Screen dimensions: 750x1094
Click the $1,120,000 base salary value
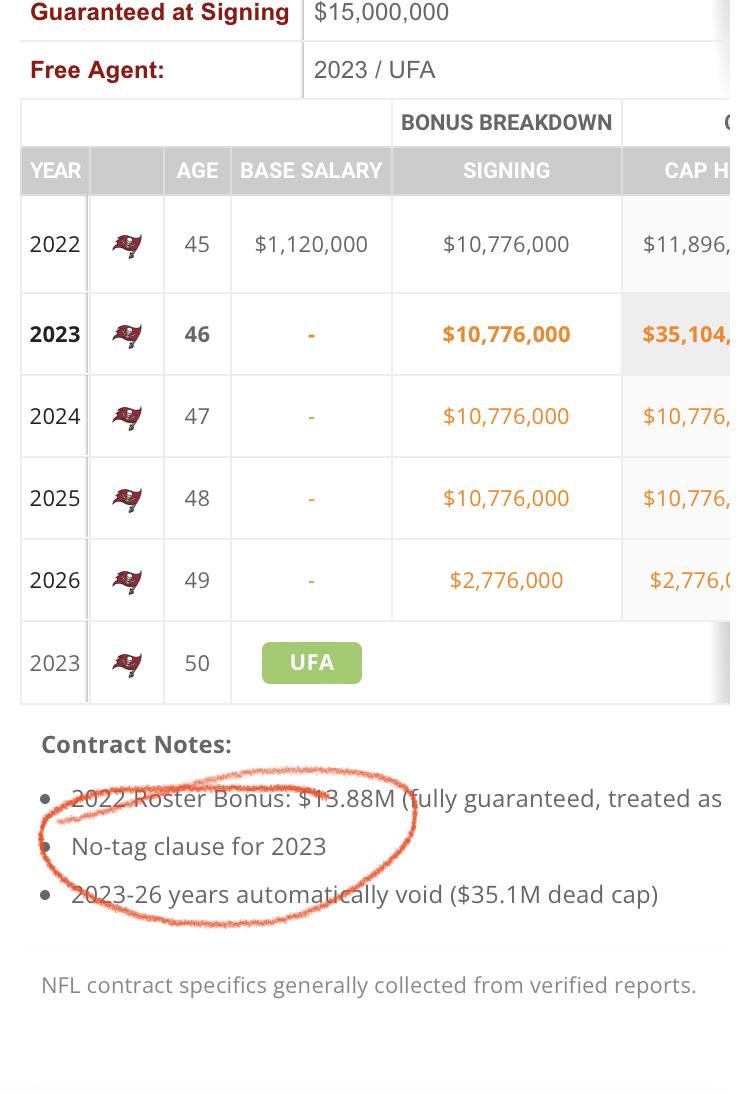[x=311, y=245]
